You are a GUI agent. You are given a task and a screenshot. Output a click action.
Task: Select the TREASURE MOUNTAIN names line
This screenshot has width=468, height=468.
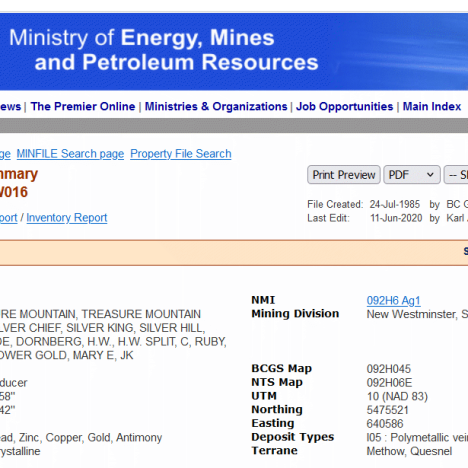pyautogui.click(x=100, y=314)
